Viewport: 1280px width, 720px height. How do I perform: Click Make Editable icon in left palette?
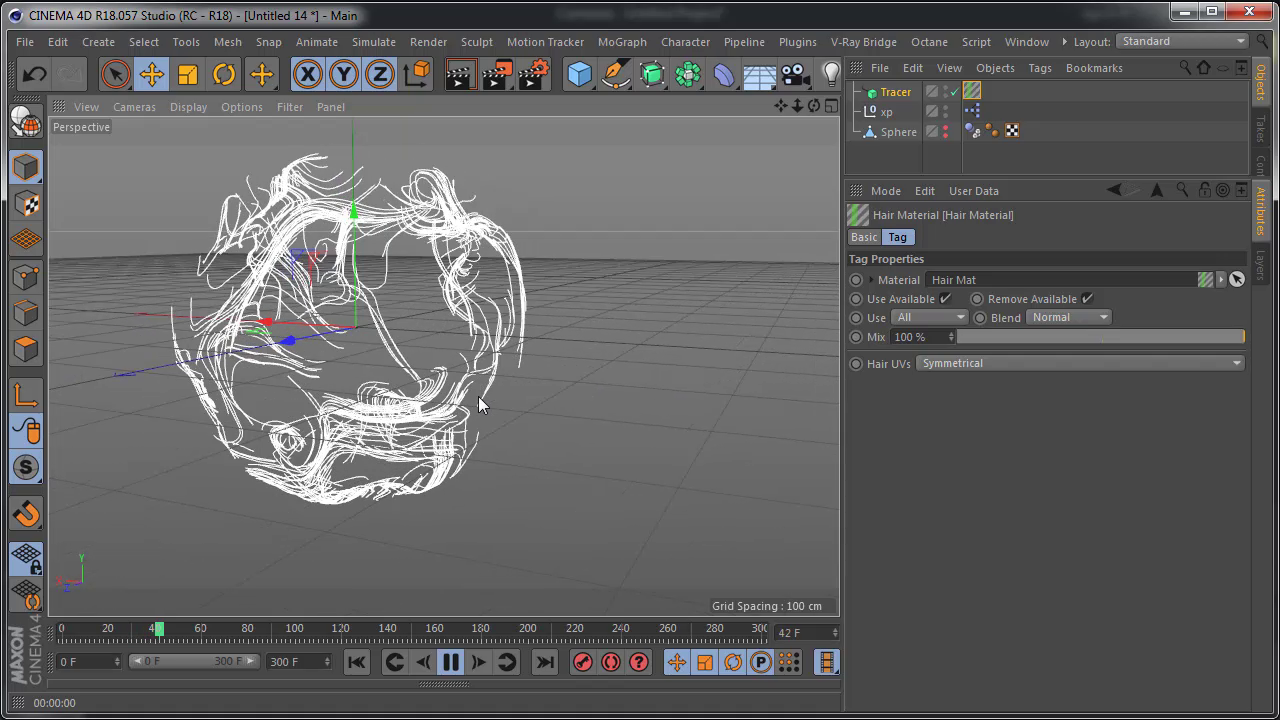(x=26, y=121)
